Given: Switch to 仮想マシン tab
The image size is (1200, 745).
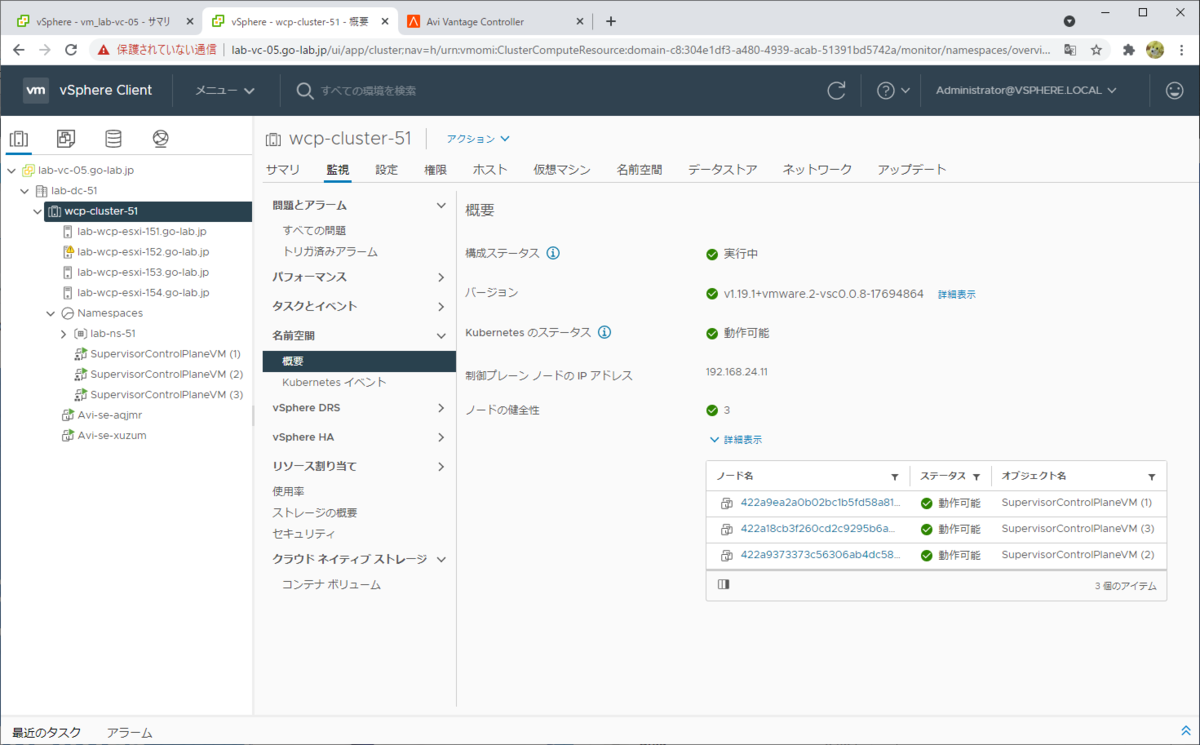Looking at the screenshot, I should tap(562, 170).
